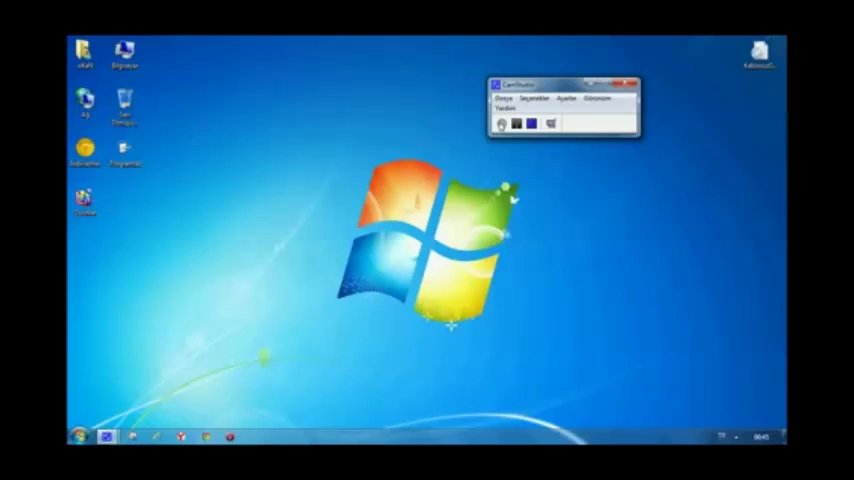The width and height of the screenshot is (854, 480).
Task: Open the Yardım menu in CamStudio
Action: [505, 108]
